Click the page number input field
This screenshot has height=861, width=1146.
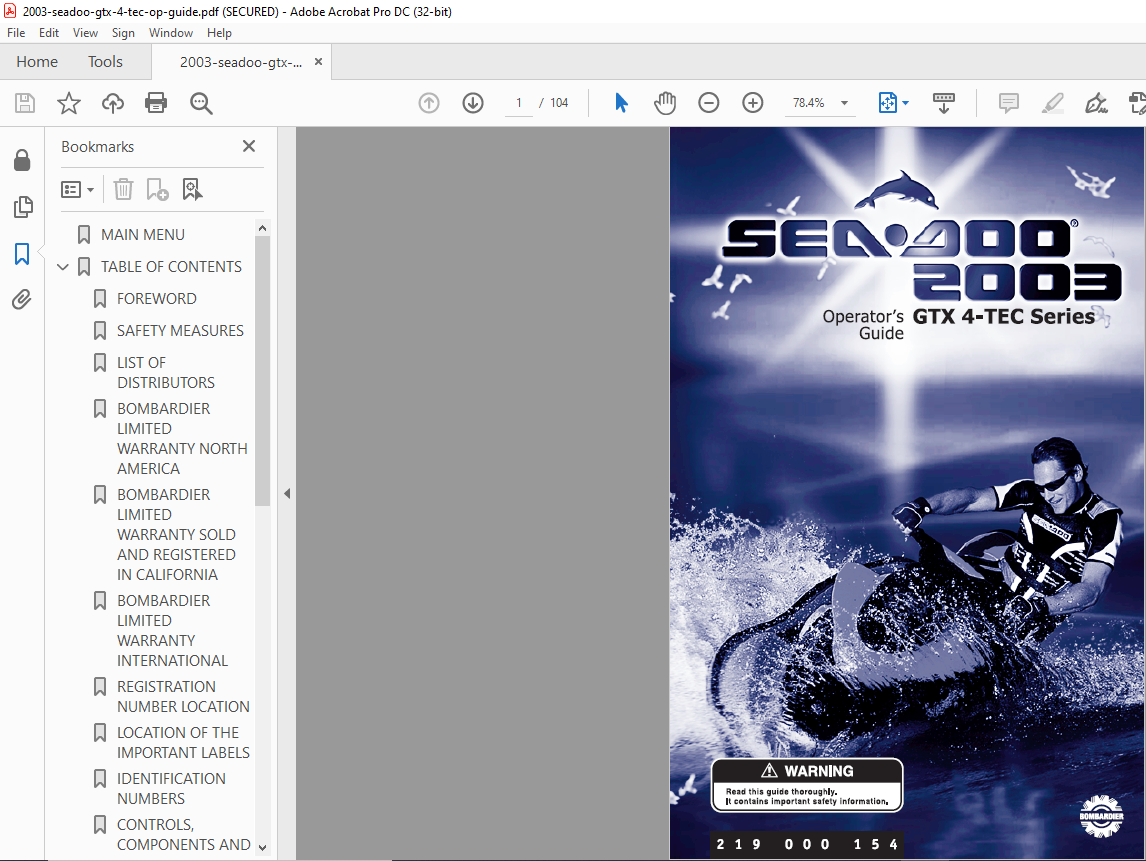pyautogui.click(x=519, y=103)
